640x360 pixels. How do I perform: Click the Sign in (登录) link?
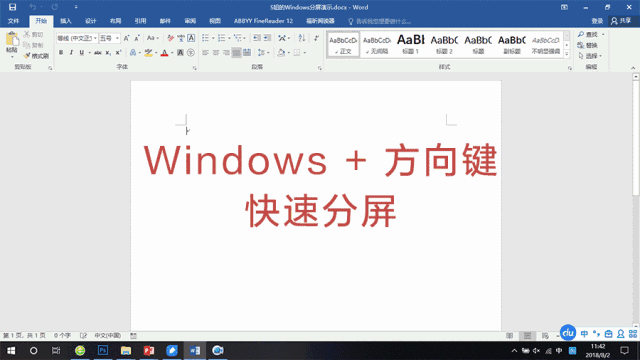[x=597, y=21]
